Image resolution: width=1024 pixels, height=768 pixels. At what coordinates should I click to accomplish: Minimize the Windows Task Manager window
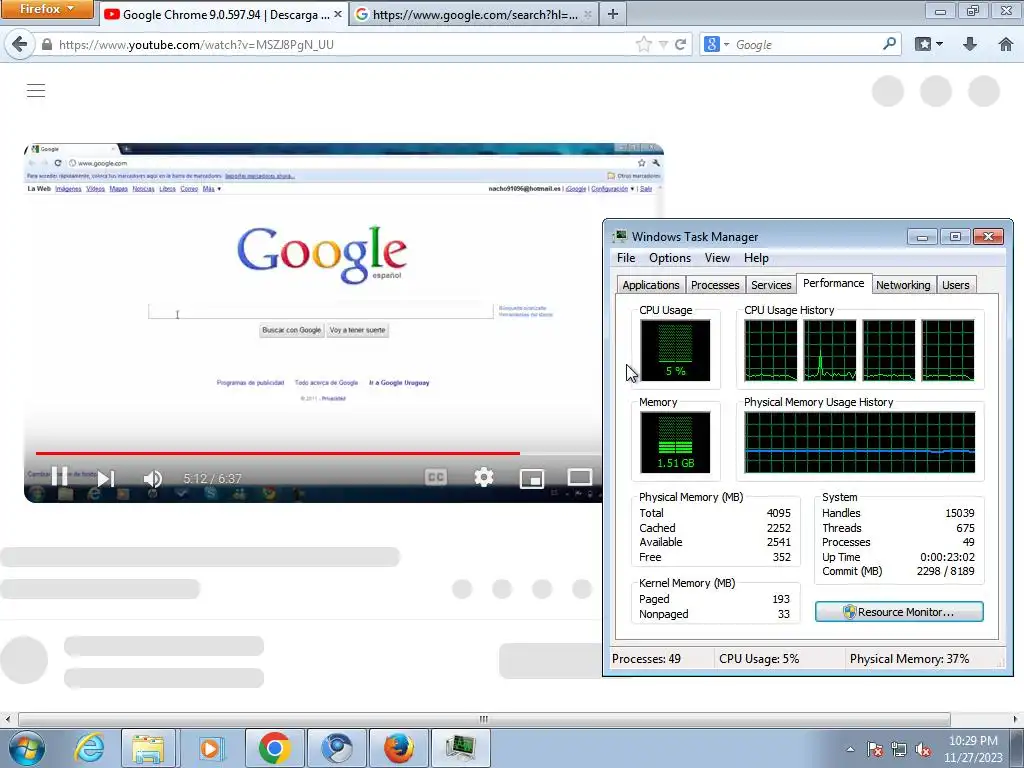click(x=922, y=236)
